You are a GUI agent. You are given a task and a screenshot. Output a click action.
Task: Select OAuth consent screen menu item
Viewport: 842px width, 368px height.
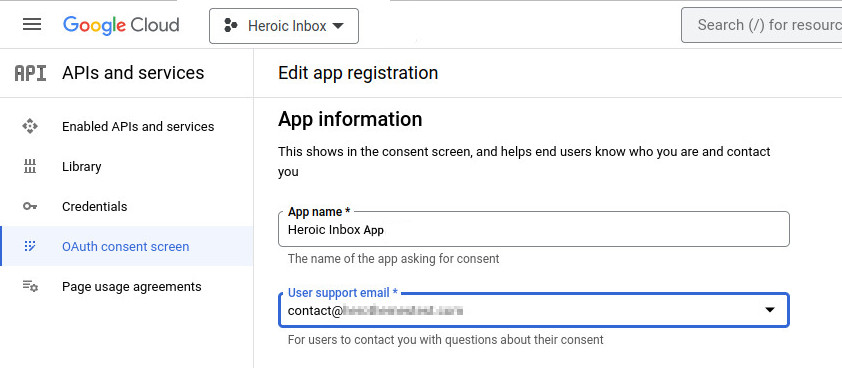[127, 247]
